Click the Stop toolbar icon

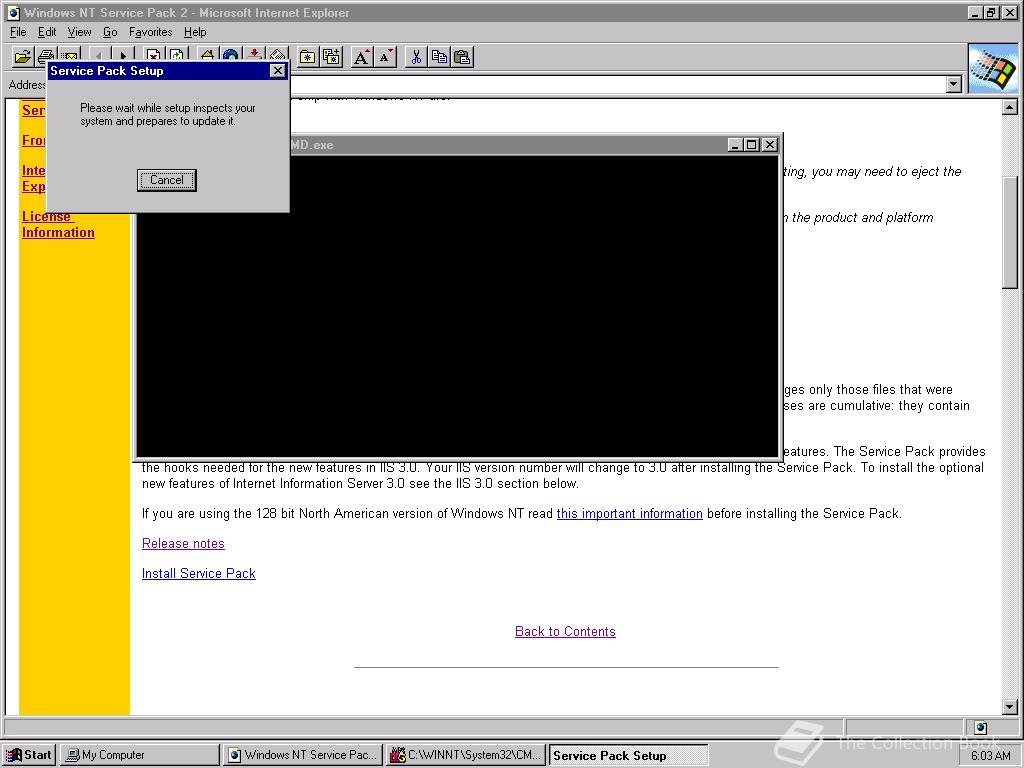pos(153,56)
